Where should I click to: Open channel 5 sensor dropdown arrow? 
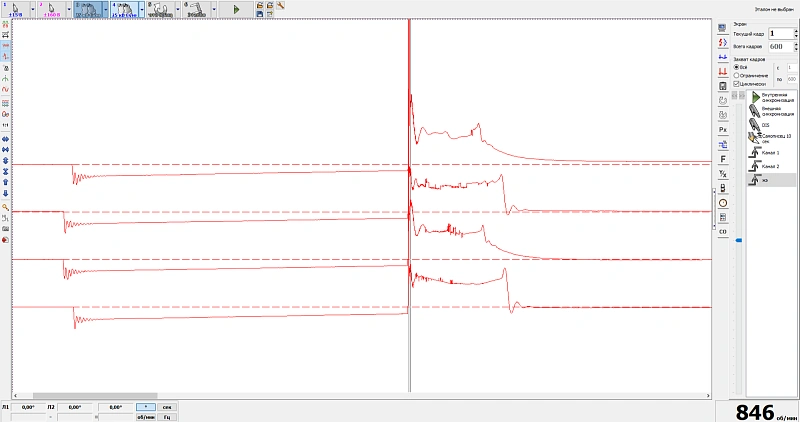178,9
